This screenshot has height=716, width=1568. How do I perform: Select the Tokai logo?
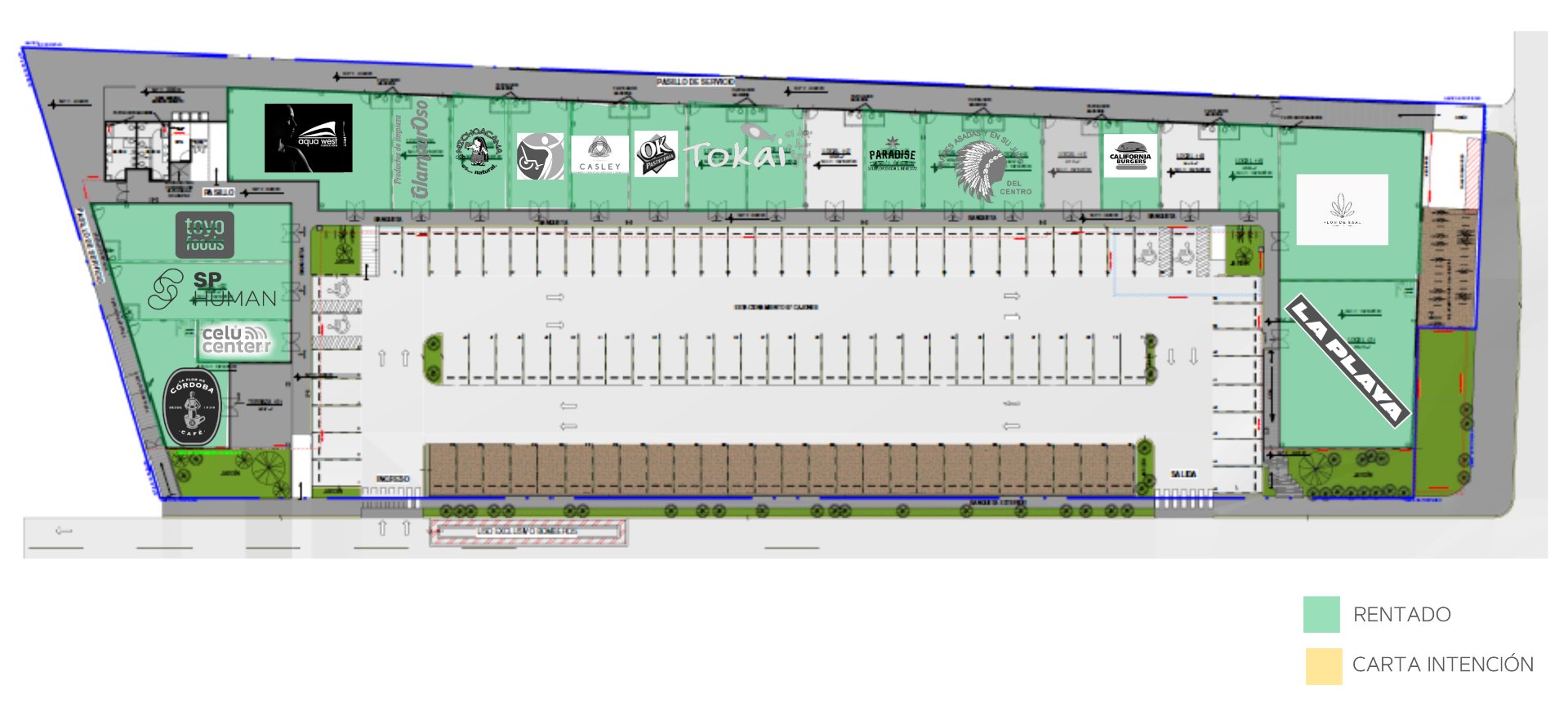pos(747,148)
